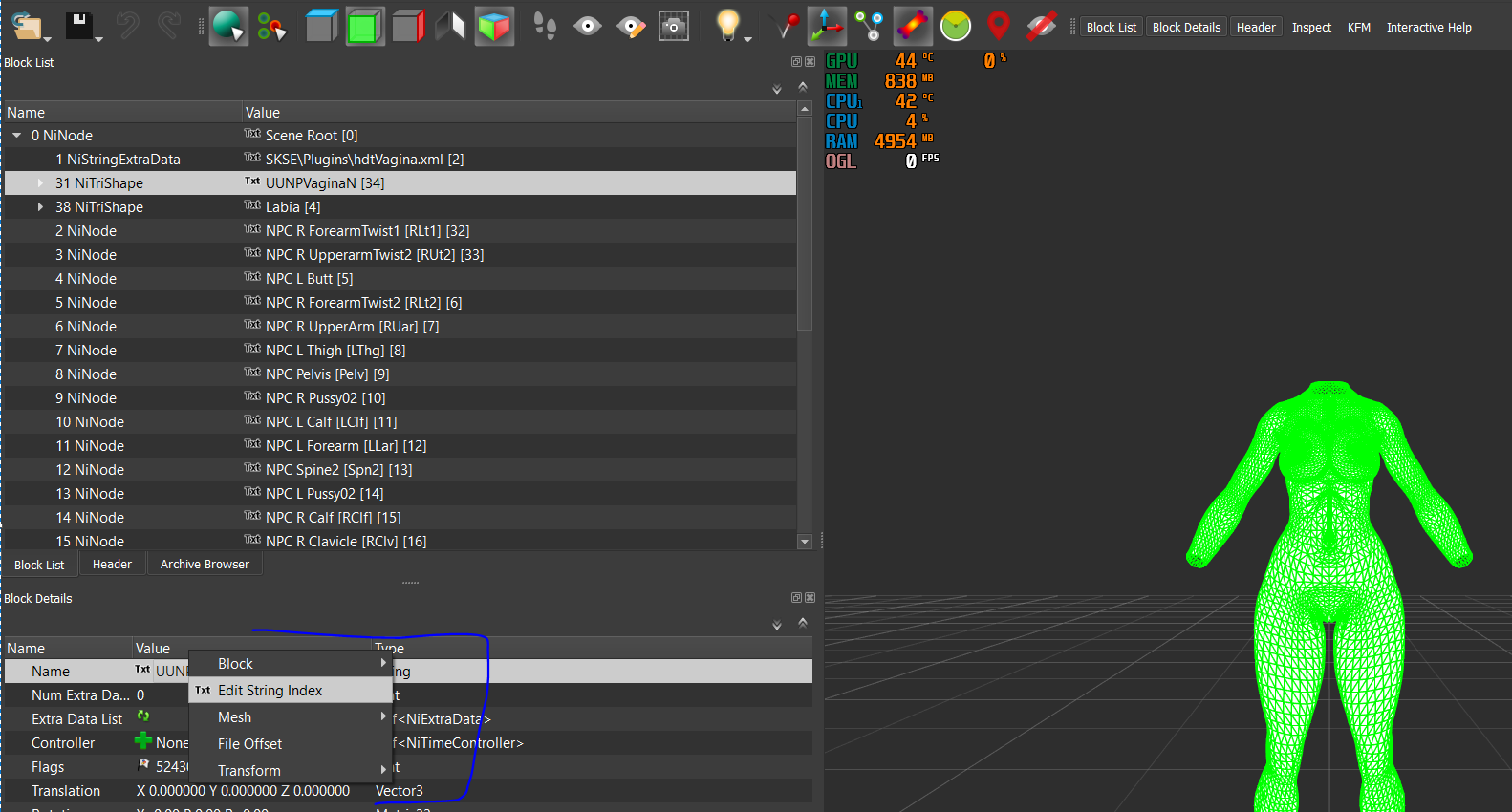Select the Block List bottom tab

(39, 565)
